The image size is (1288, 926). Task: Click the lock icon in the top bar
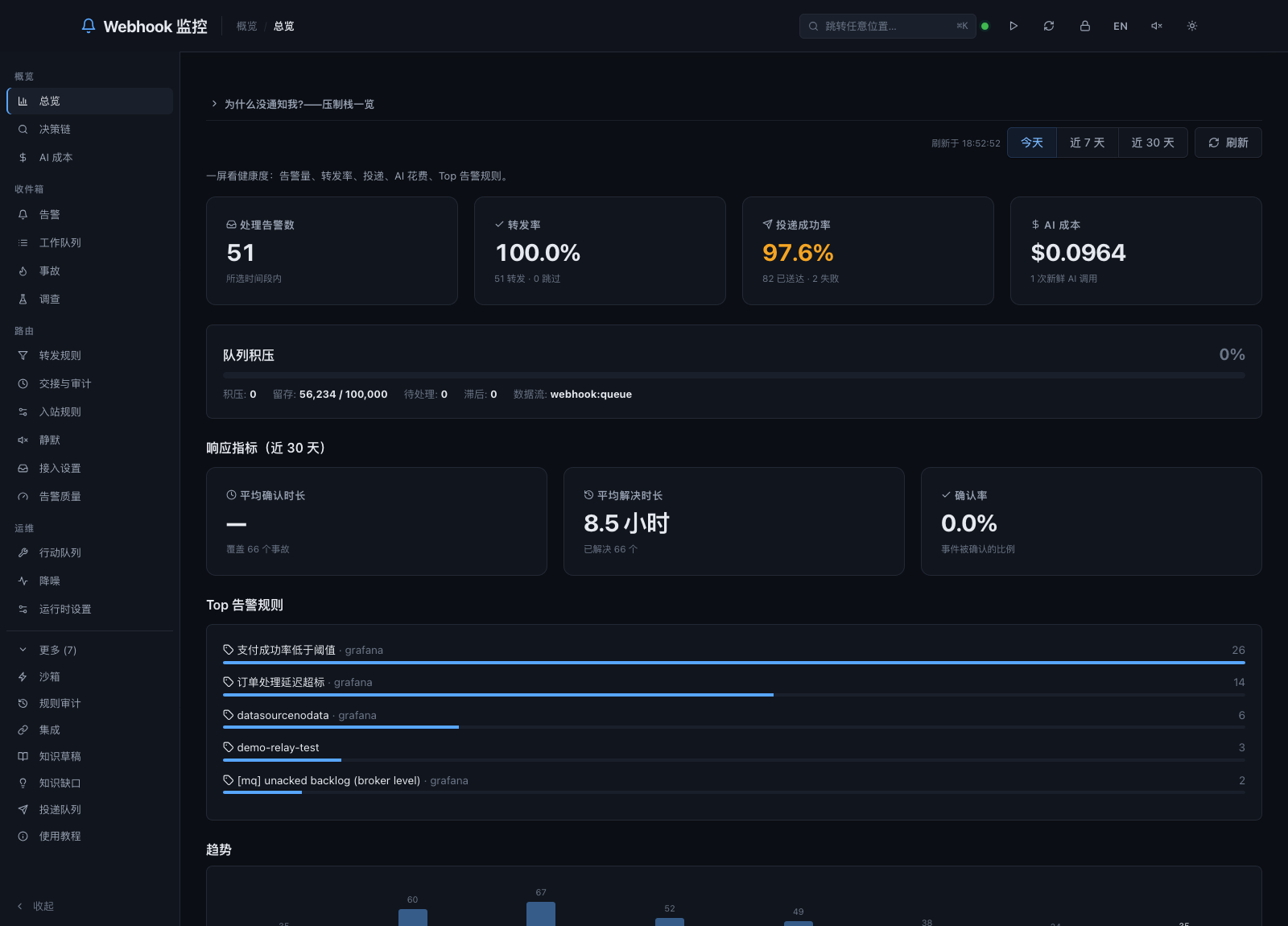coord(1085,26)
